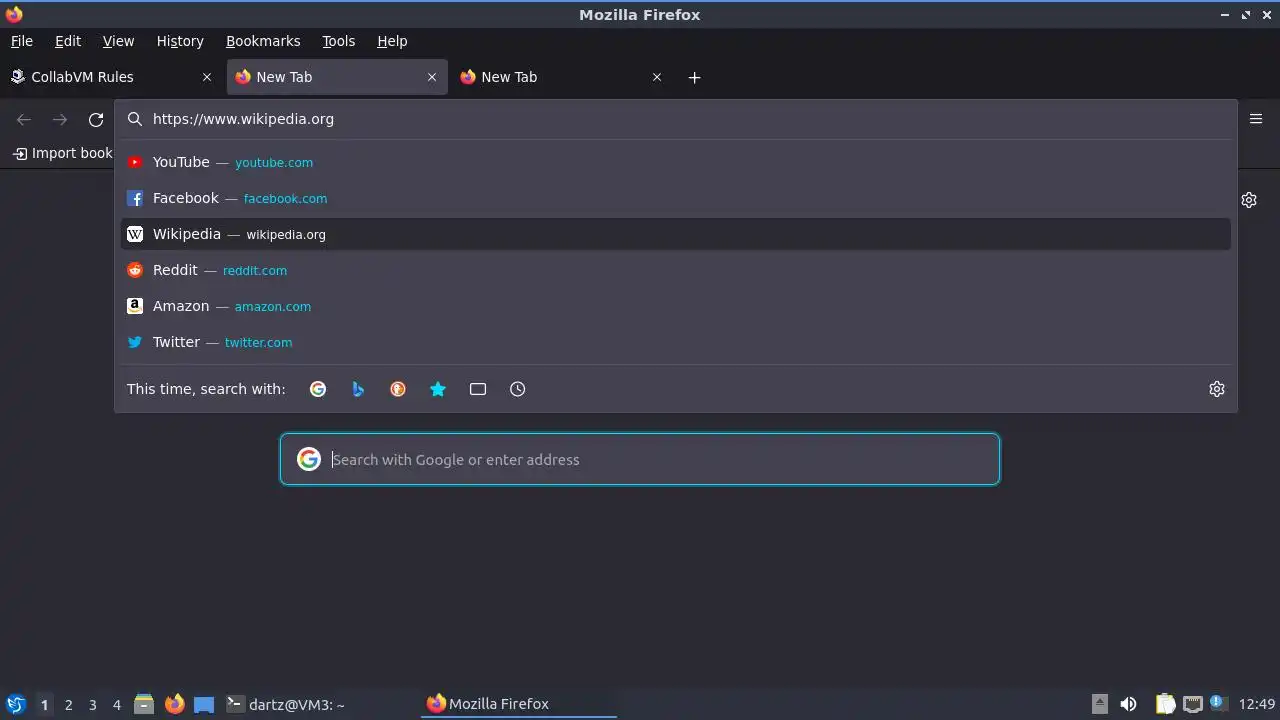Search this time with DuckDuckGo icon
The width and height of the screenshot is (1280, 720).
tap(398, 389)
